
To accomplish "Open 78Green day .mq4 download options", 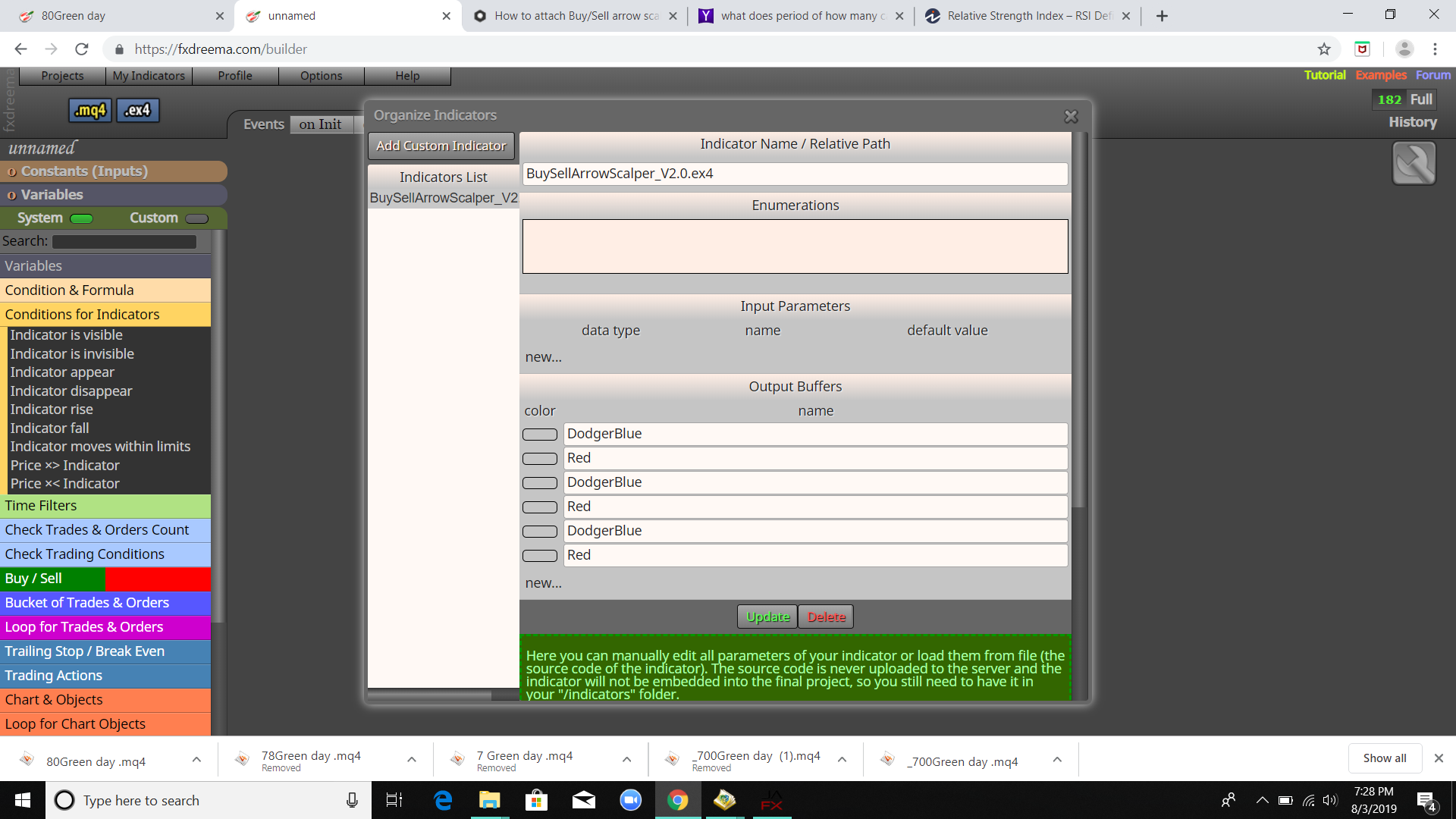I will [x=412, y=760].
